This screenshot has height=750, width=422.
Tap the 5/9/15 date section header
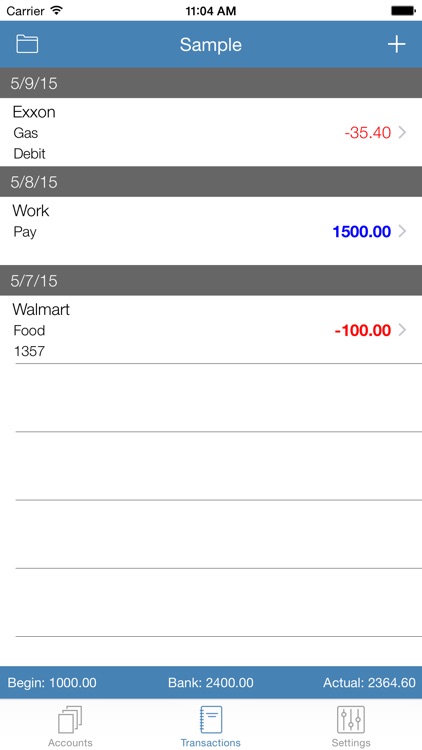(211, 83)
